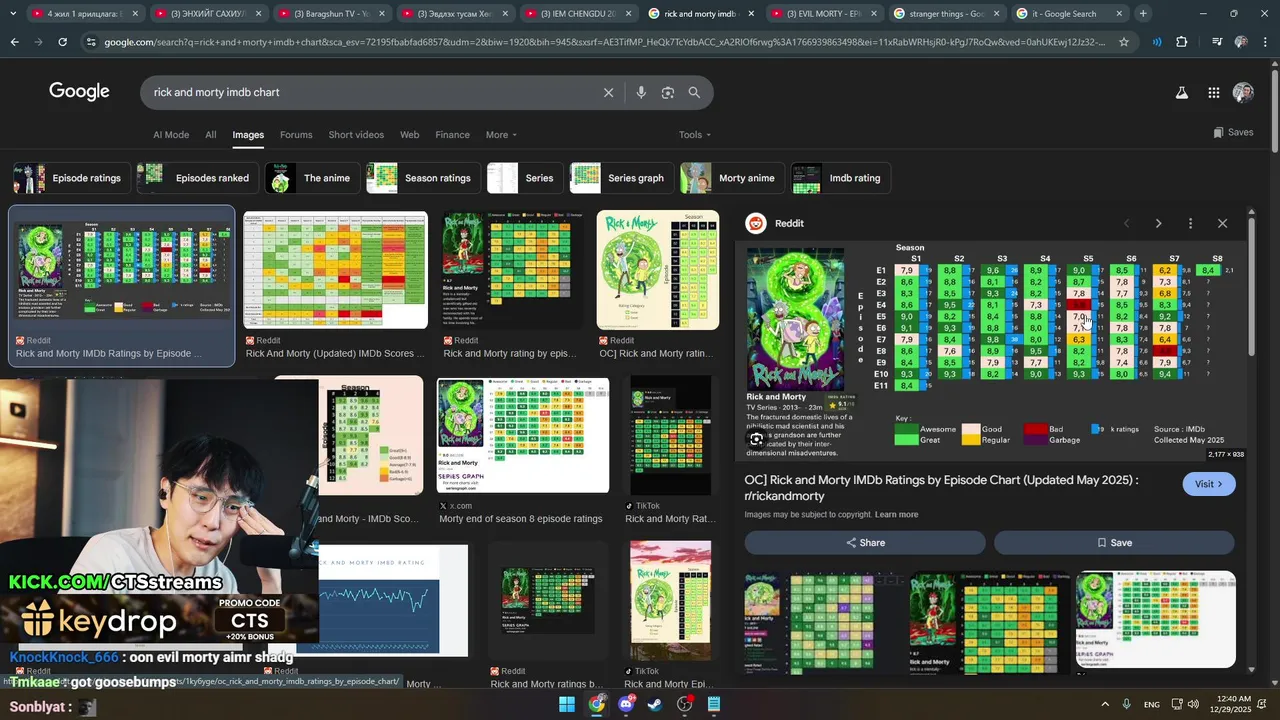Open the Windows Start menu
The height and width of the screenshot is (720, 1280).
pos(567,704)
